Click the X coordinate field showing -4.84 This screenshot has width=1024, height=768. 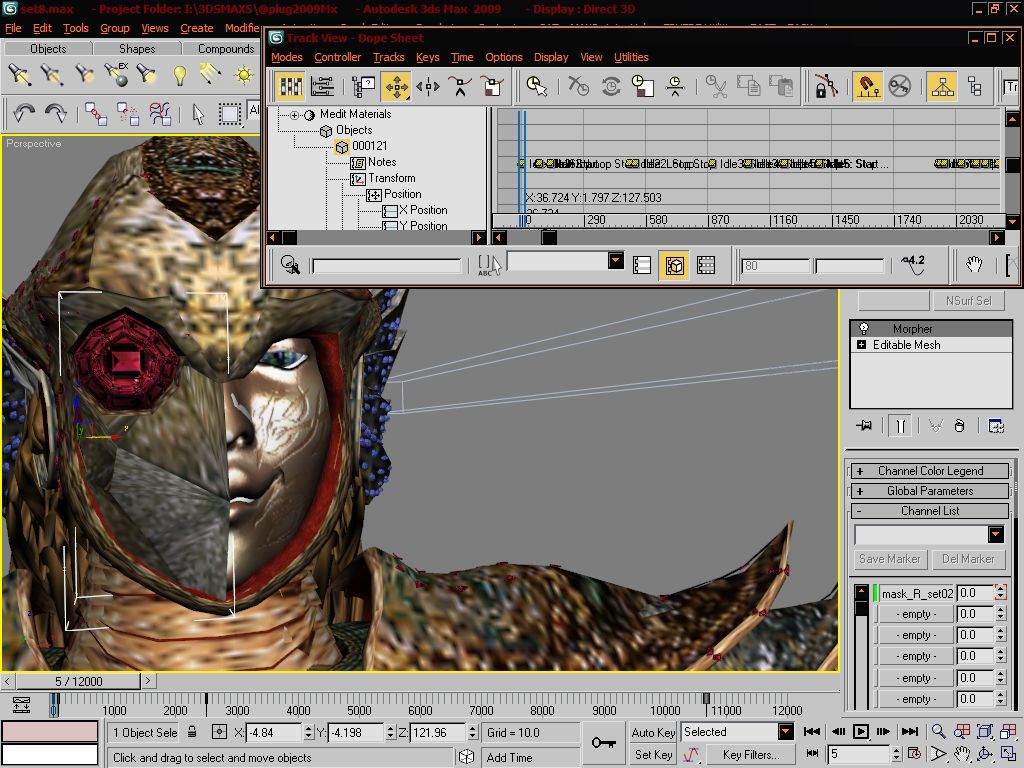pos(275,732)
